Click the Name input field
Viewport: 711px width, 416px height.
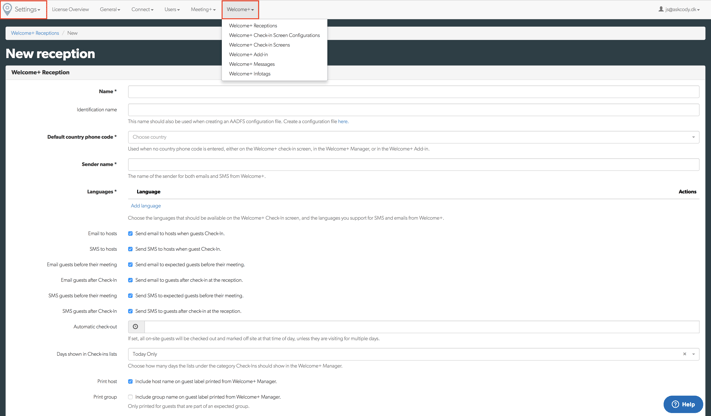pyautogui.click(x=414, y=92)
